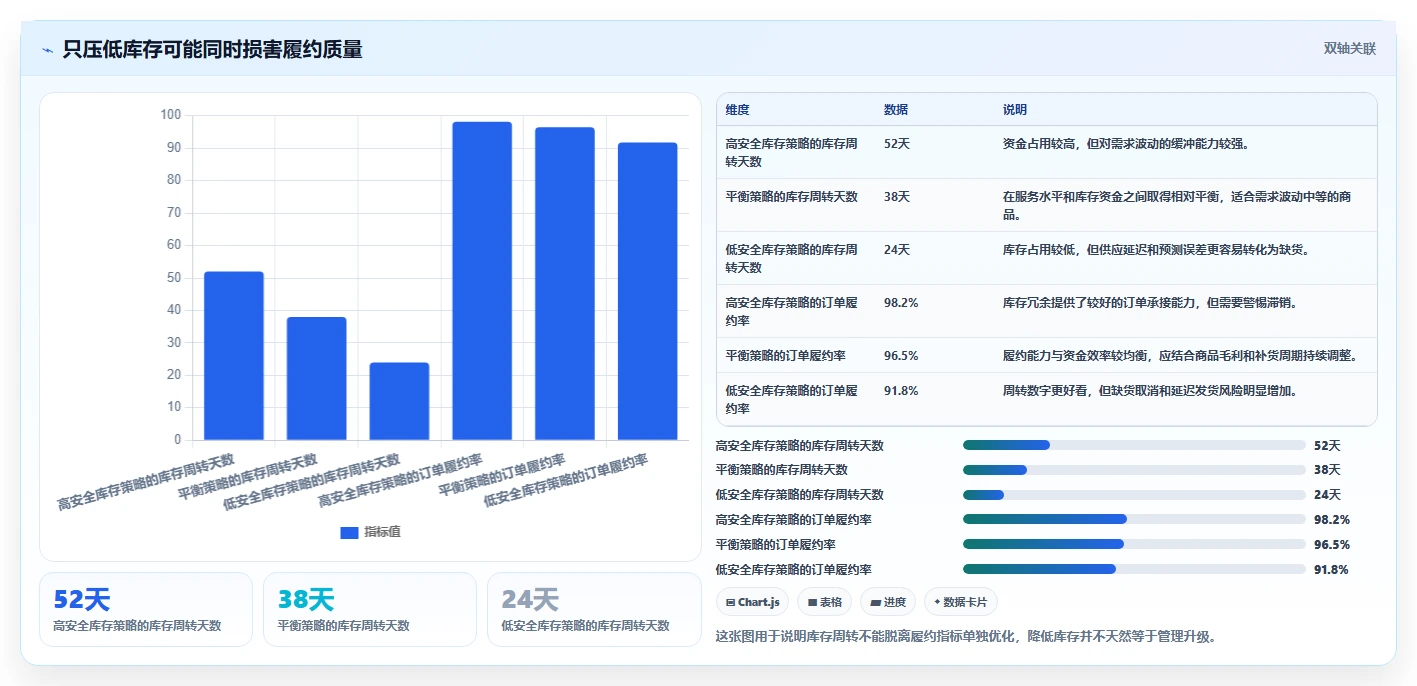Select the Chart.js chip
This screenshot has width=1417, height=686.
pyautogui.click(x=753, y=602)
